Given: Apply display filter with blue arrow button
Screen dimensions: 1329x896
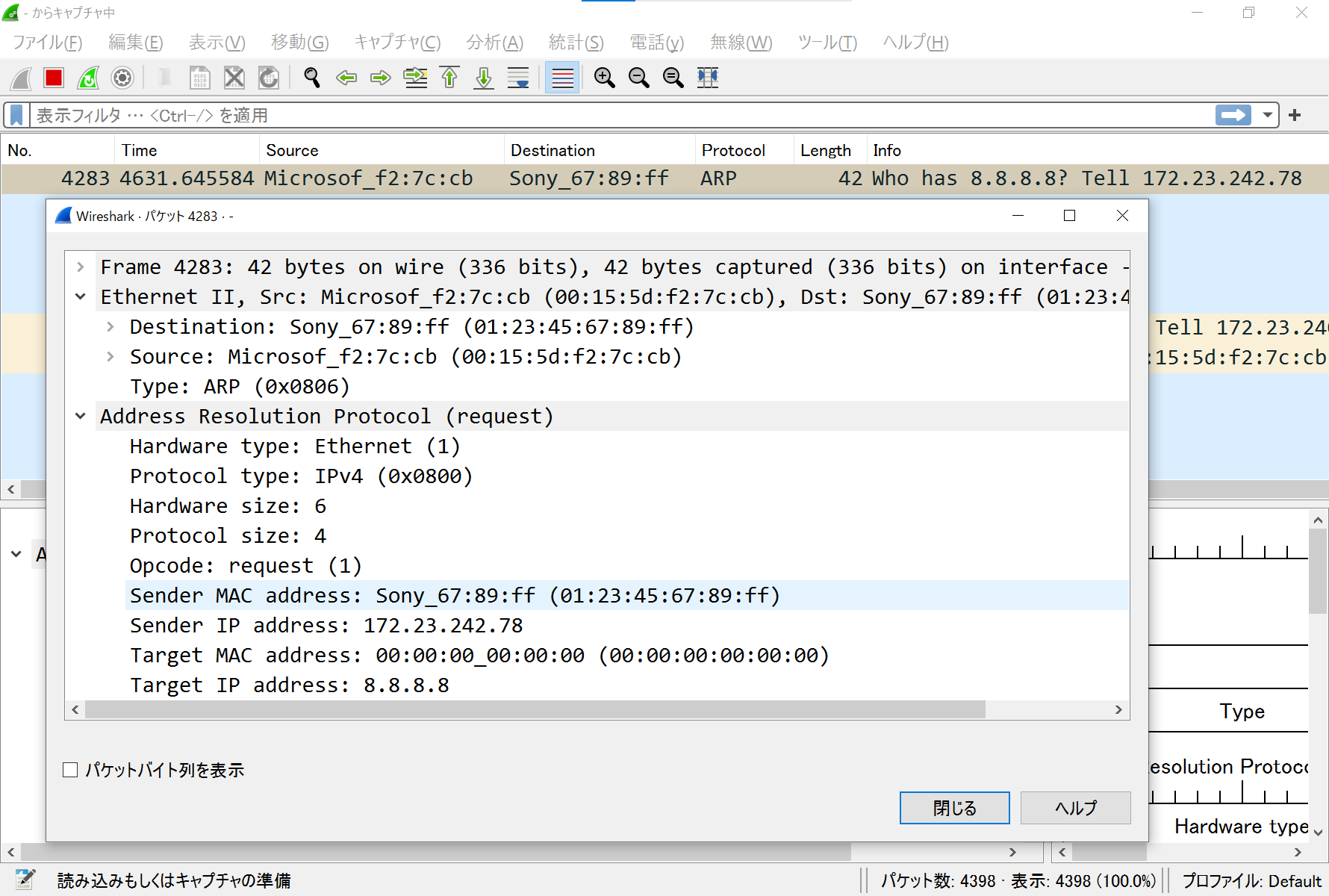Looking at the screenshot, I should (x=1233, y=115).
